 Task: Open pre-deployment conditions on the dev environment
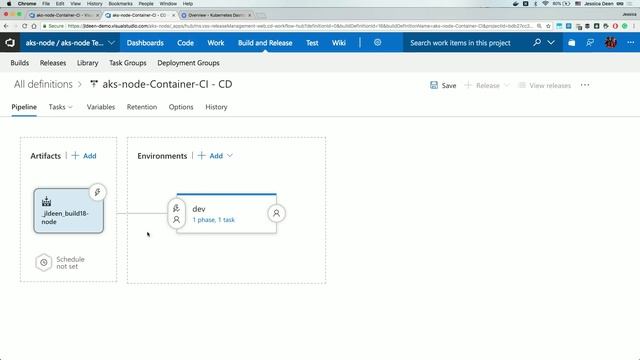[176, 214]
